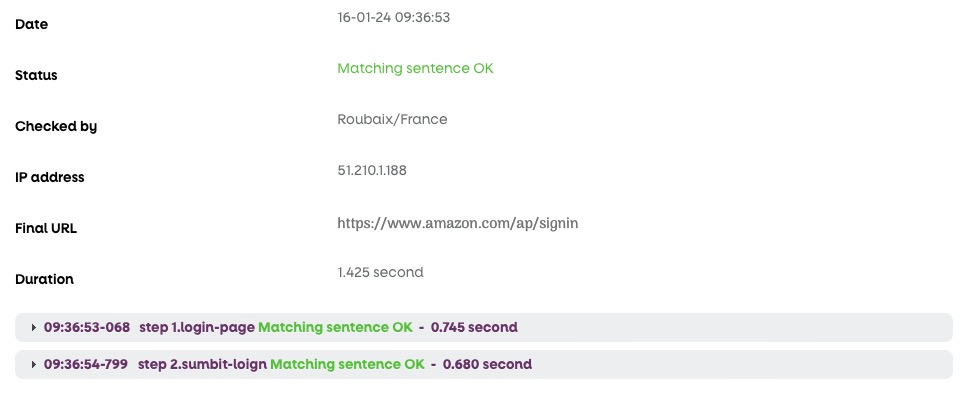
Task: Click the 0.745 second step duration
Action: pos(474,327)
